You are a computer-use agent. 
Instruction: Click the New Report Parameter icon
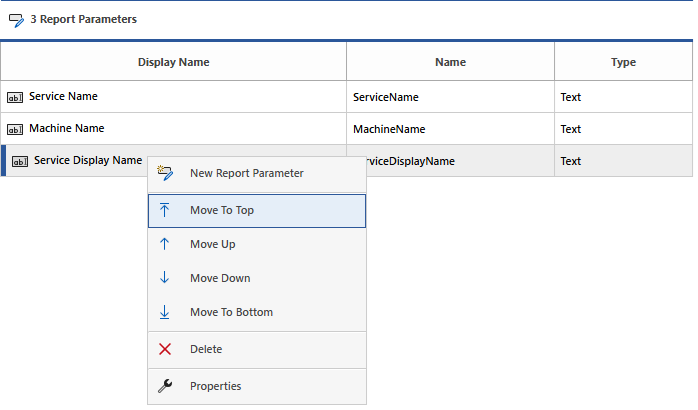(x=166, y=173)
